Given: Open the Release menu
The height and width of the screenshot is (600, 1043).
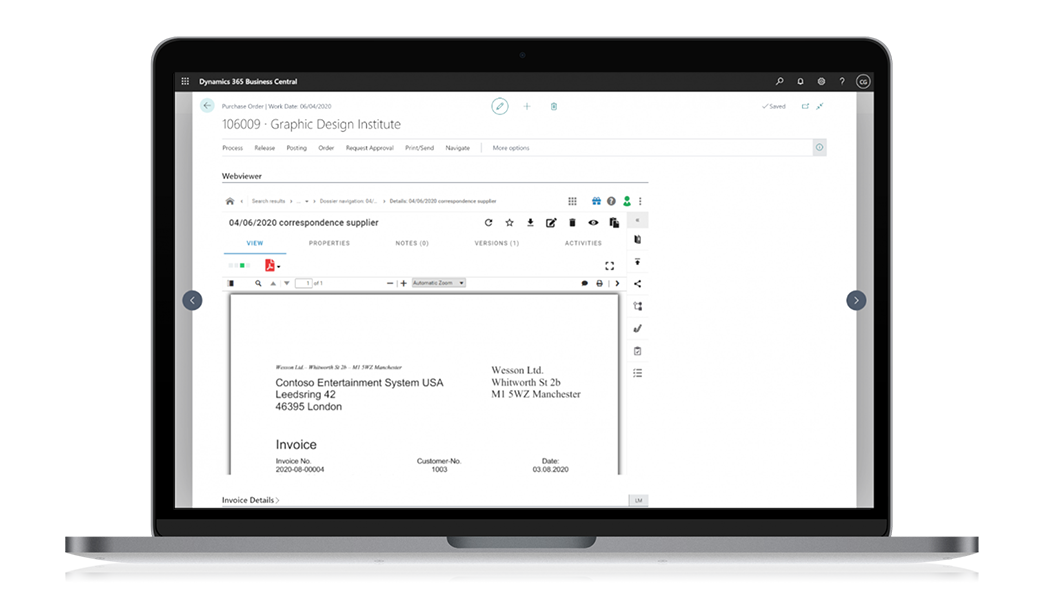Looking at the screenshot, I should pyautogui.click(x=264, y=148).
